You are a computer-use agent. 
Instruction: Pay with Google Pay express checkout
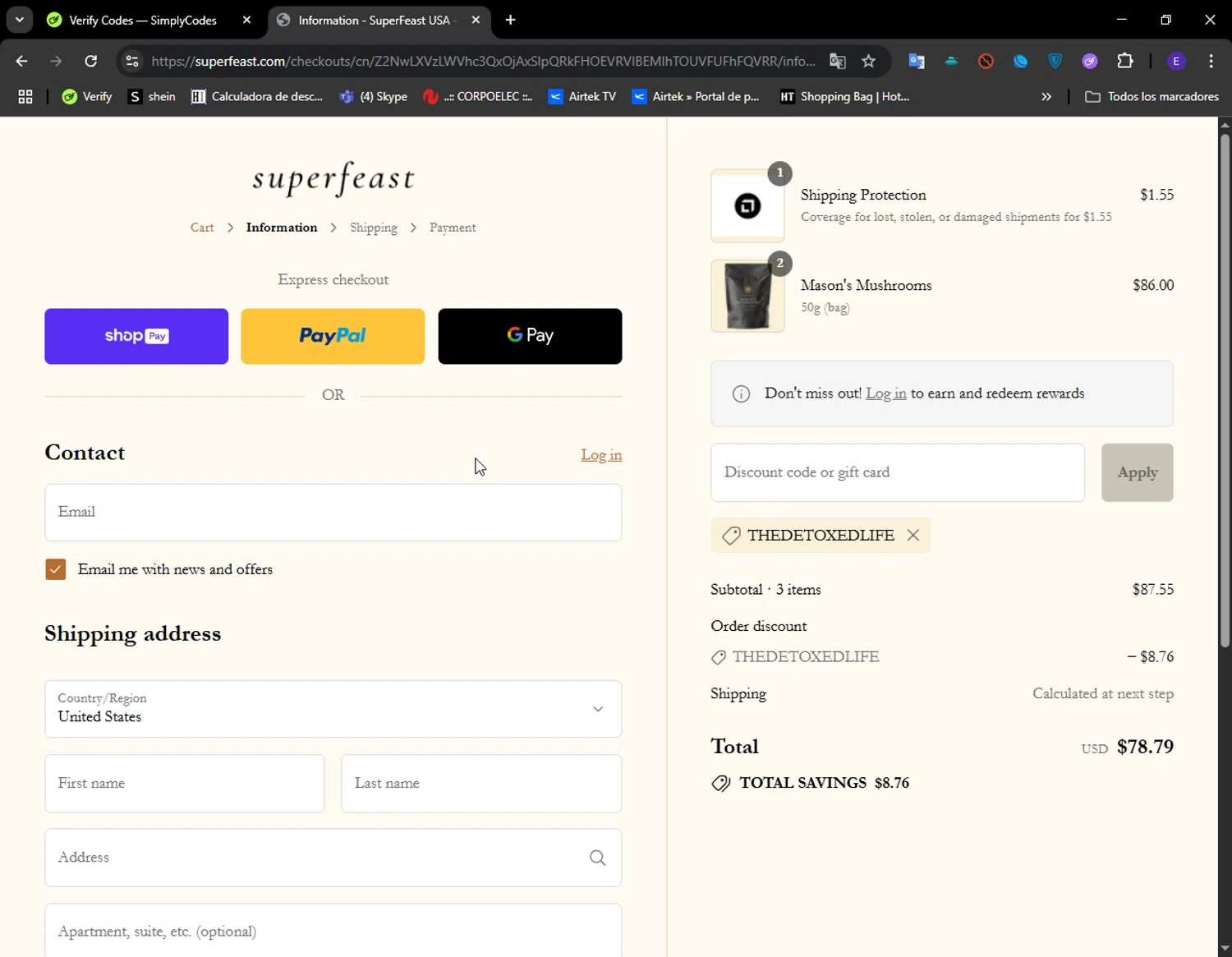[530, 336]
